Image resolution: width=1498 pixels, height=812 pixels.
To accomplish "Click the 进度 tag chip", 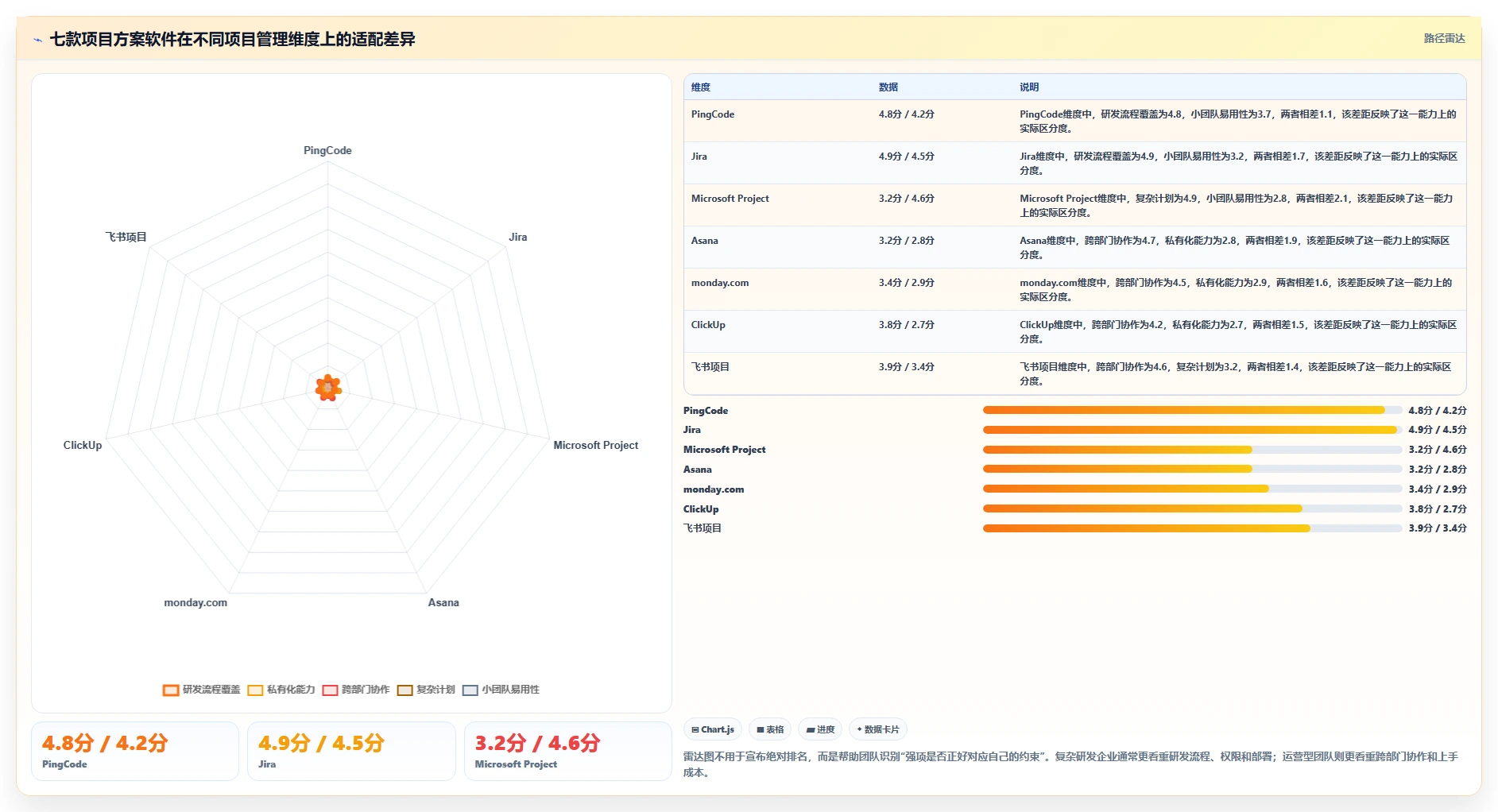I will click(x=820, y=729).
